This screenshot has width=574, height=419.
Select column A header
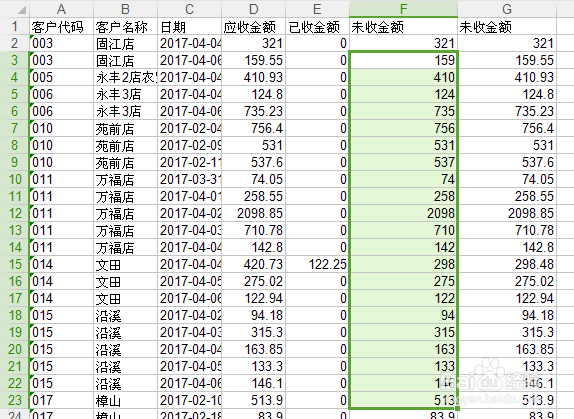(x=62, y=9)
